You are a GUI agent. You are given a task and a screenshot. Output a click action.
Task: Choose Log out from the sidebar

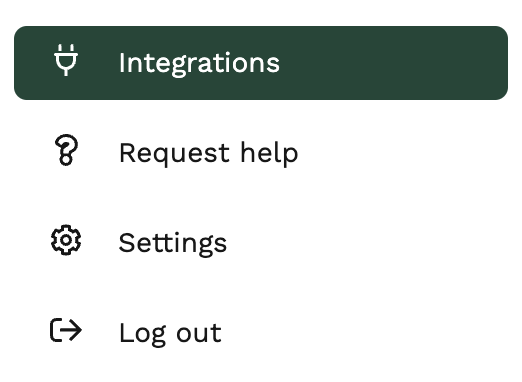point(261,333)
